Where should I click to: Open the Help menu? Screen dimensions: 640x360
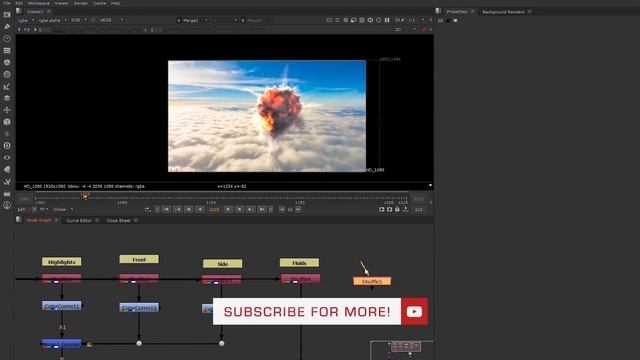116,3
